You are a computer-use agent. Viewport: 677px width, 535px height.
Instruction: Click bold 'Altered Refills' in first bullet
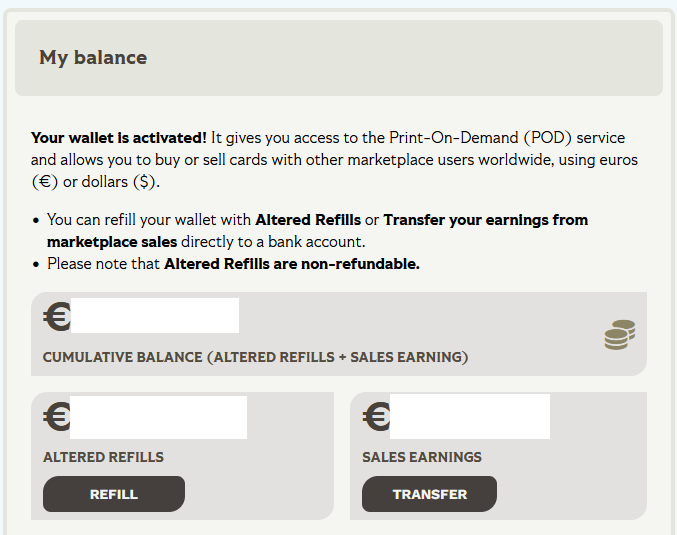coord(308,220)
